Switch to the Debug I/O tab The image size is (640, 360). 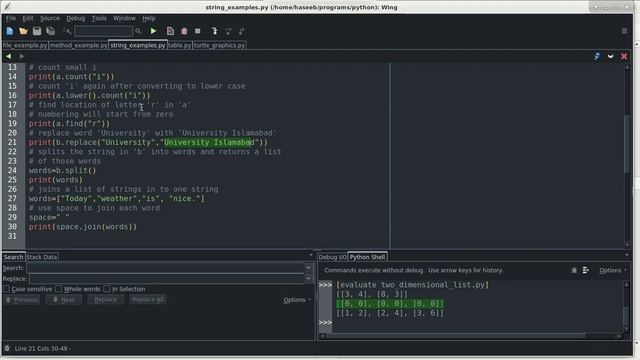pos(332,257)
